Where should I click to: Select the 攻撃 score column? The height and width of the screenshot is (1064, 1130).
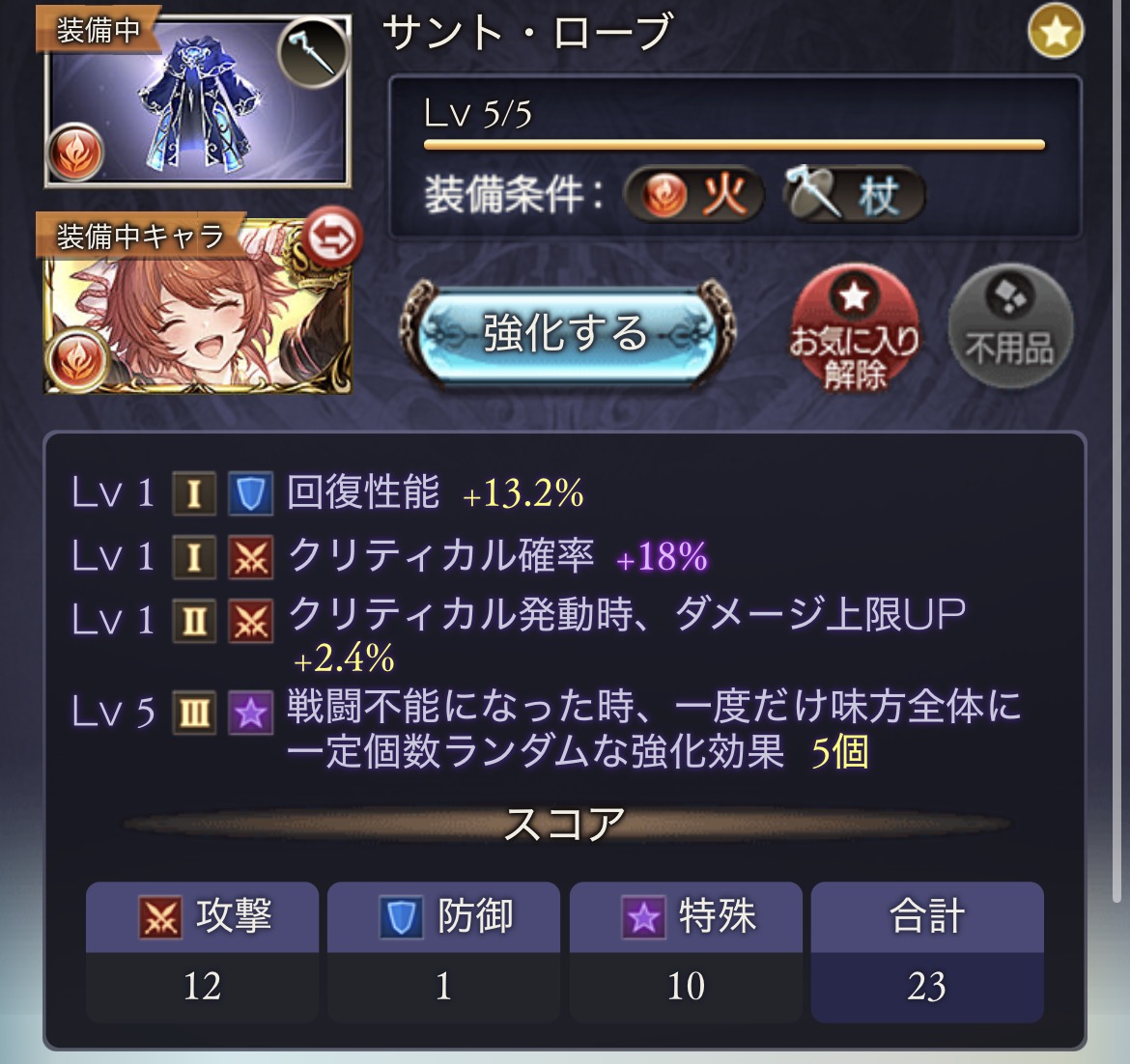203,952
